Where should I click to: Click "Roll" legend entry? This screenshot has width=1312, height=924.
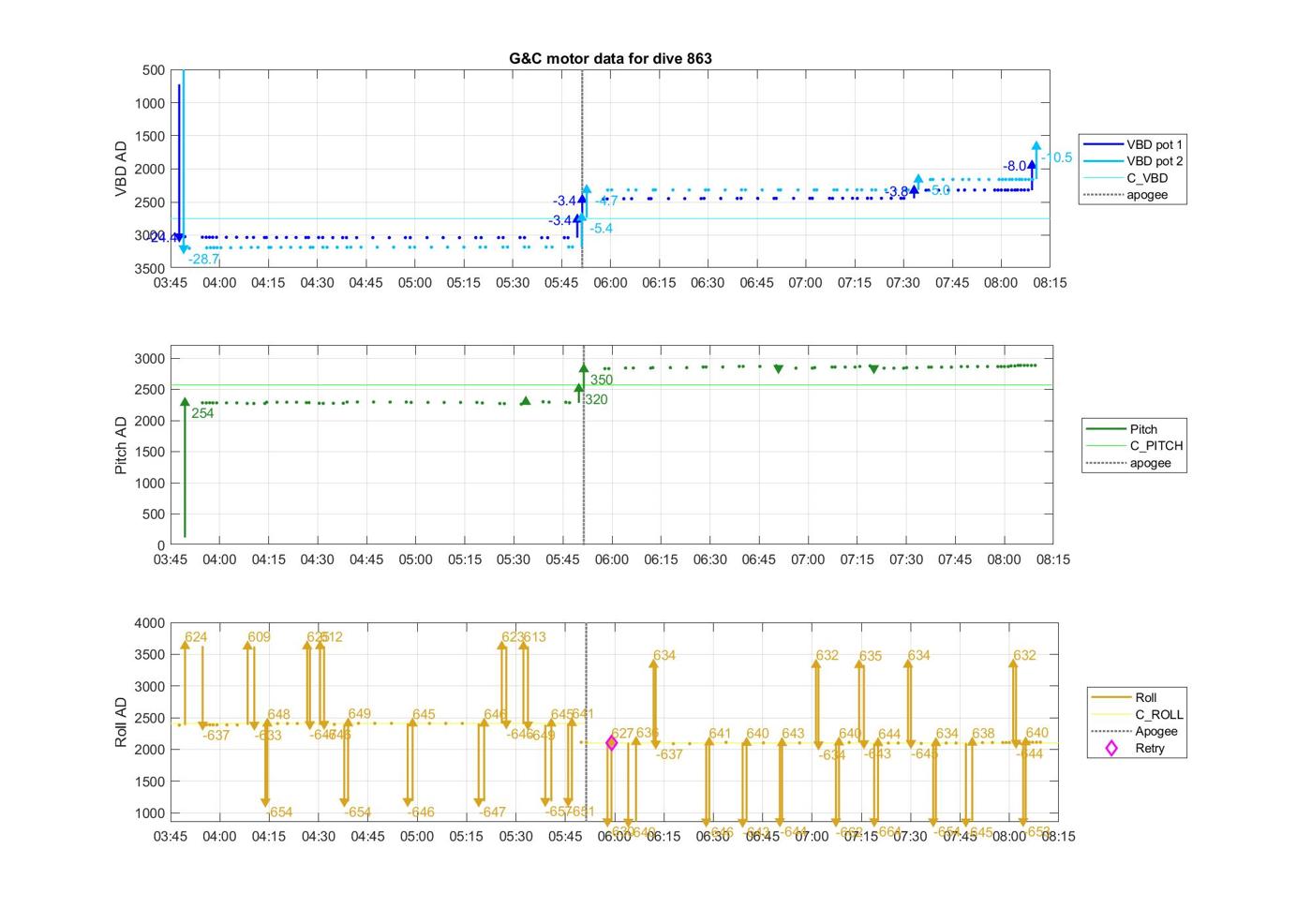click(1146, 697)
